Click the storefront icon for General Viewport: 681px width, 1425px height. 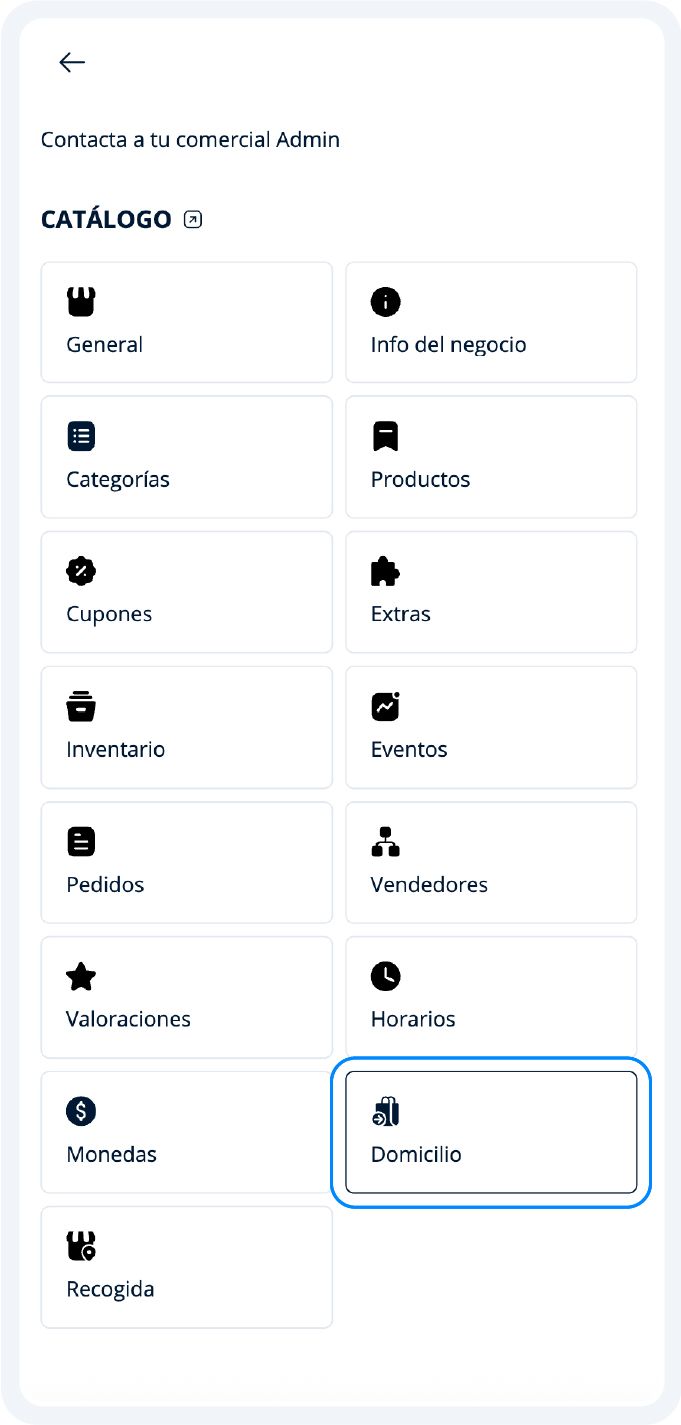click(x=81, y=301)
